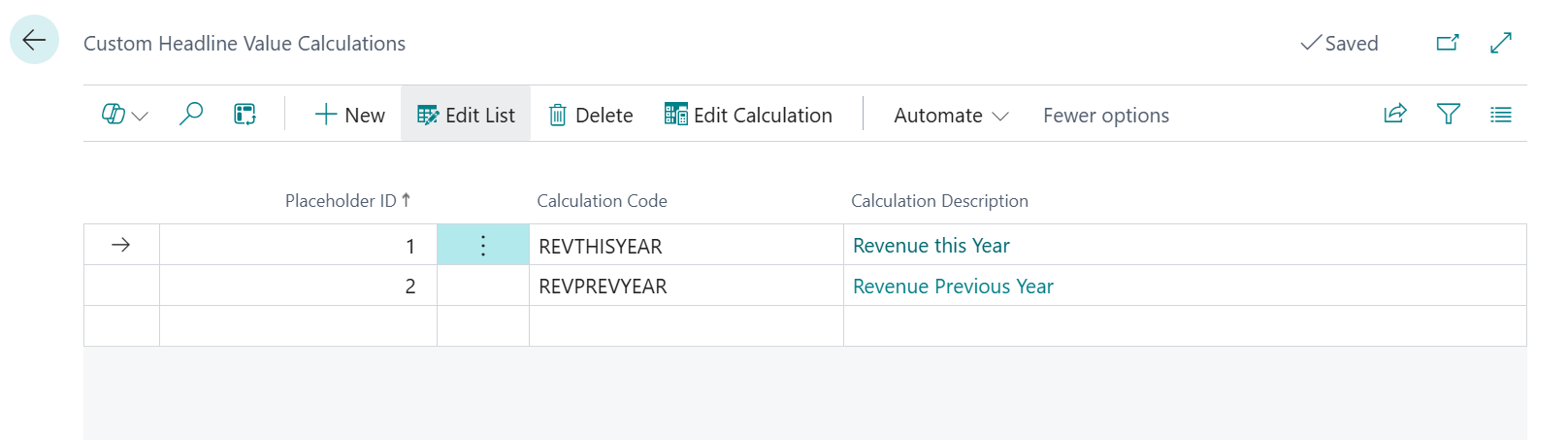Create a New record
This screenshot has width=1568, height=440.
(x=349, y=115)
